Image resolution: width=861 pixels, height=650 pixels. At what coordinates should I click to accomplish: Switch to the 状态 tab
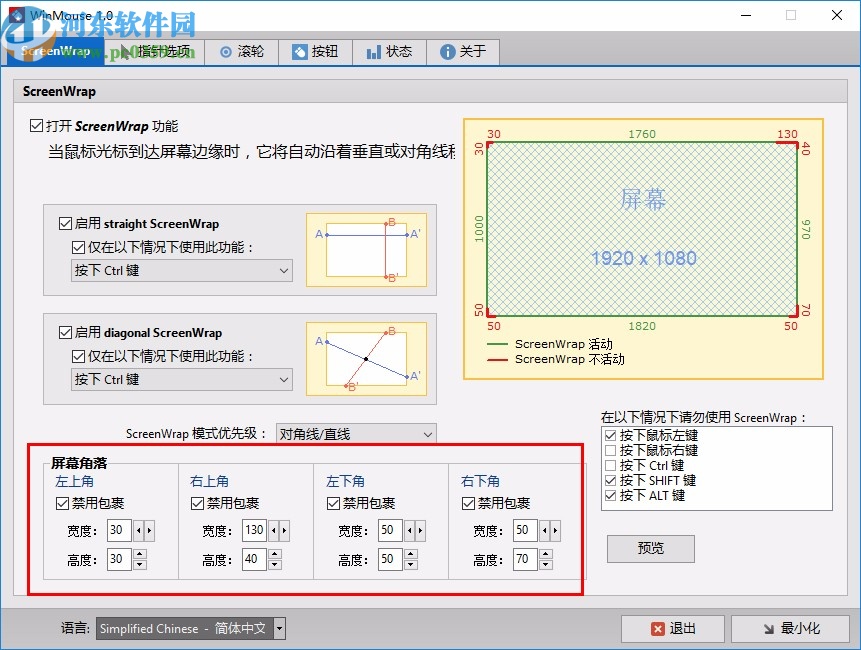(389, 52)
